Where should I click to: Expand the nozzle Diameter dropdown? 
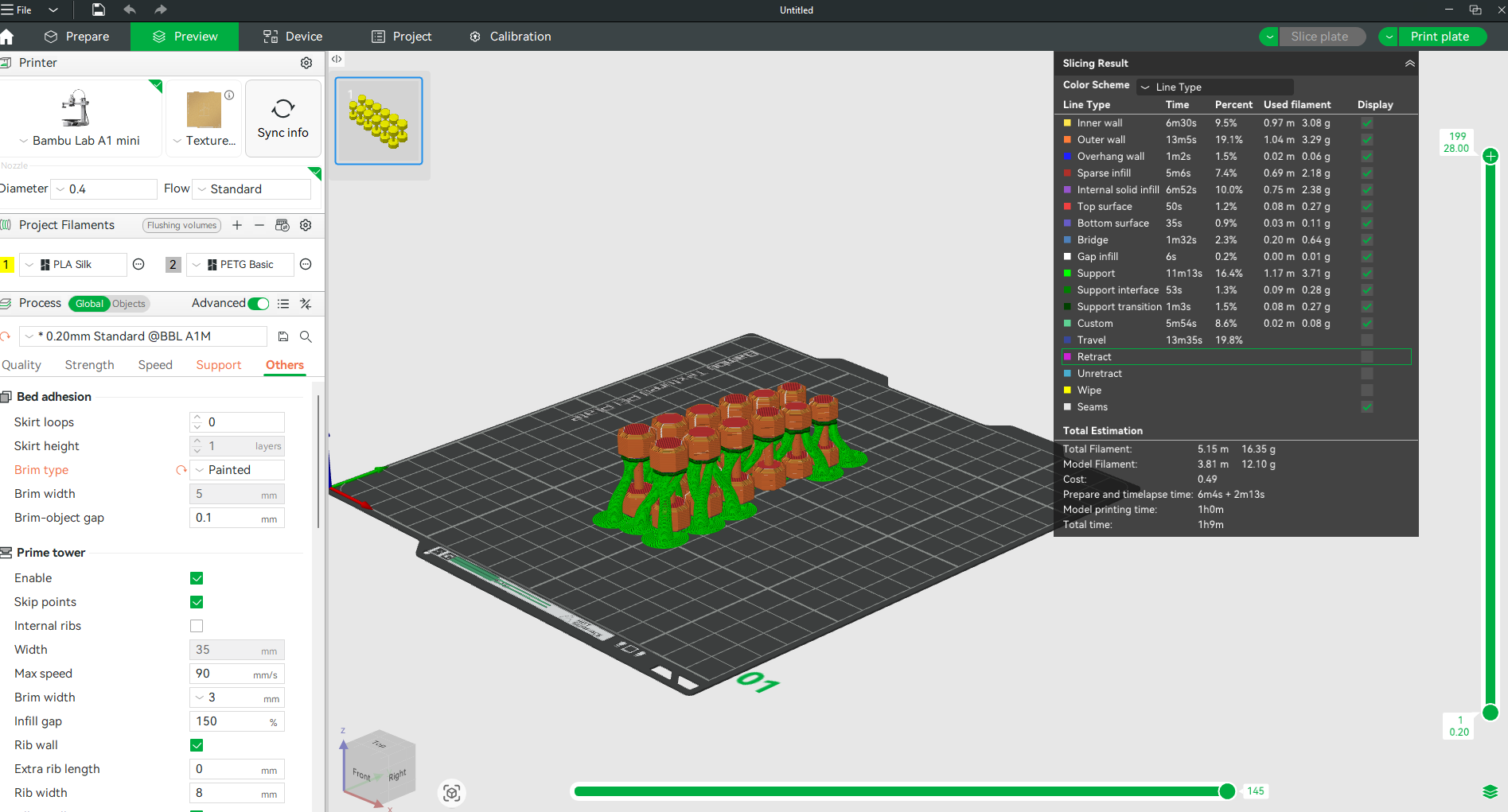click(x=103, y=189)
